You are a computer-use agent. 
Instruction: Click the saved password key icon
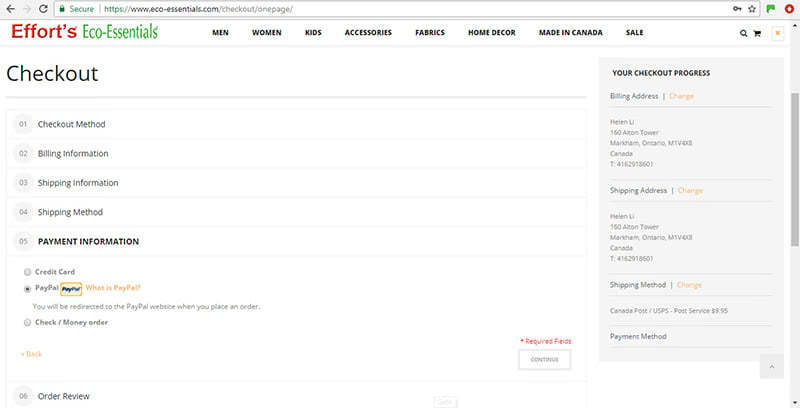click(x=738, y=8)
